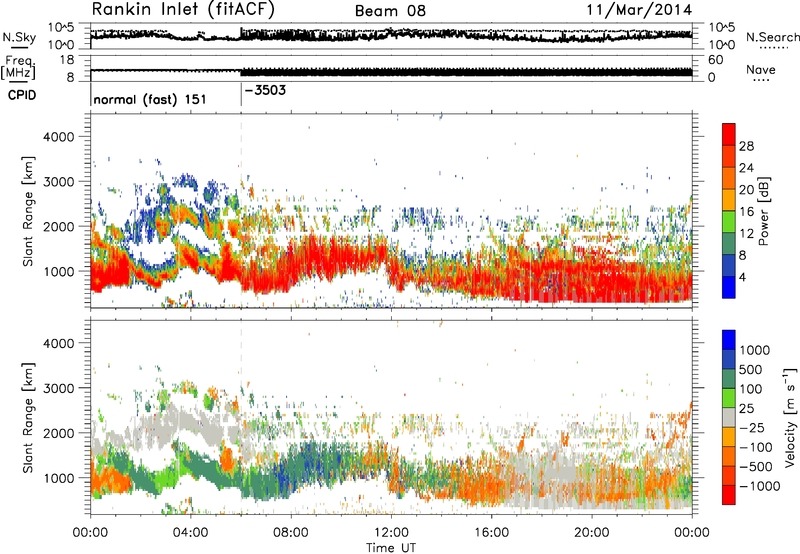Click the 'Slant Range [km]' label of power panel

tap(28, 211)
